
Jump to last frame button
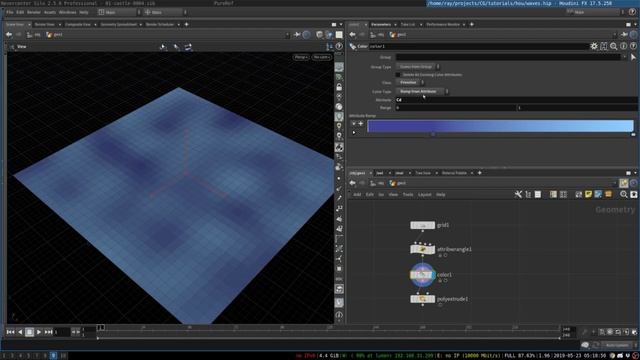(48, 332)
